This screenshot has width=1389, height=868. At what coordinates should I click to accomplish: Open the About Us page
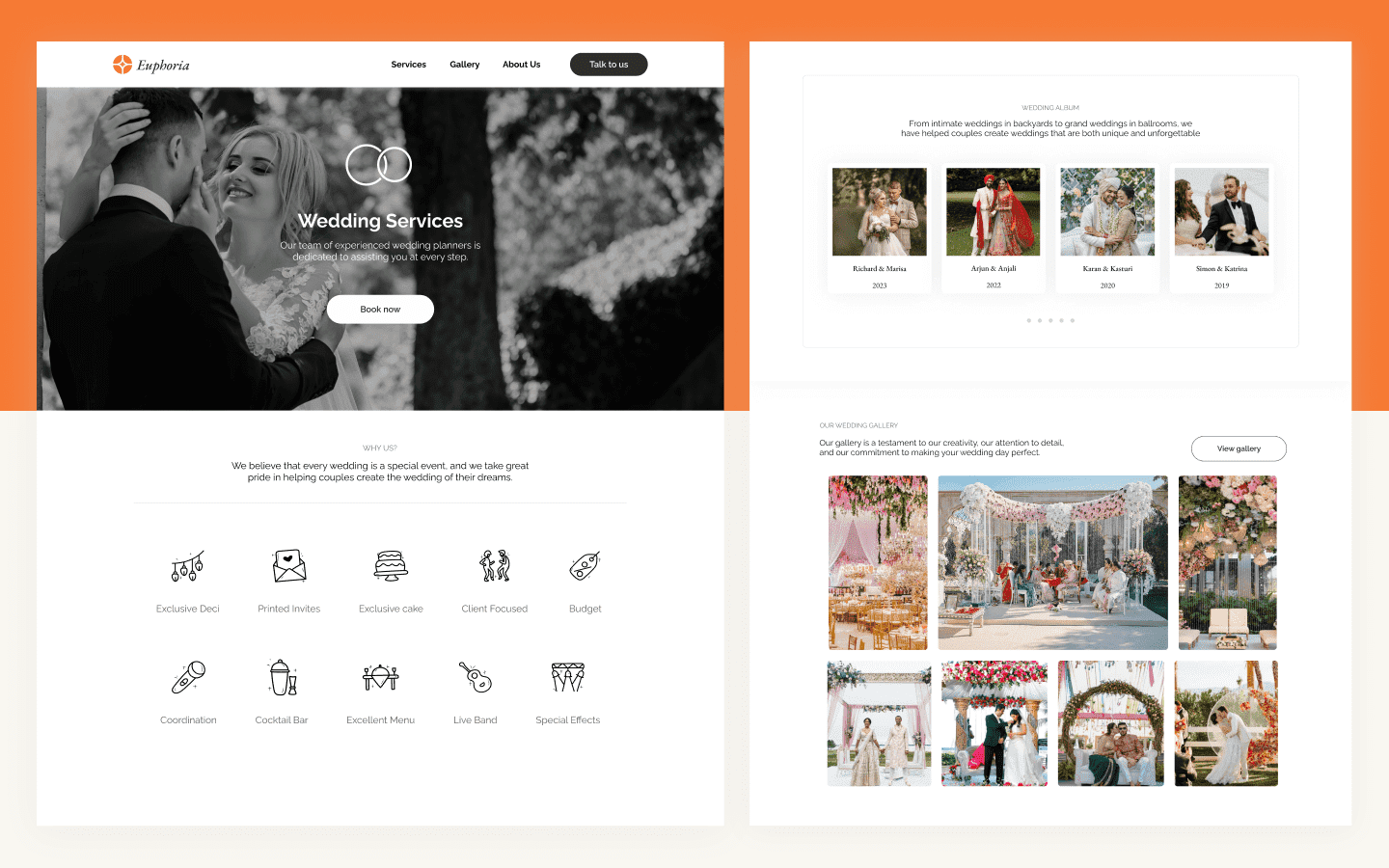click(x=521, y=65)
